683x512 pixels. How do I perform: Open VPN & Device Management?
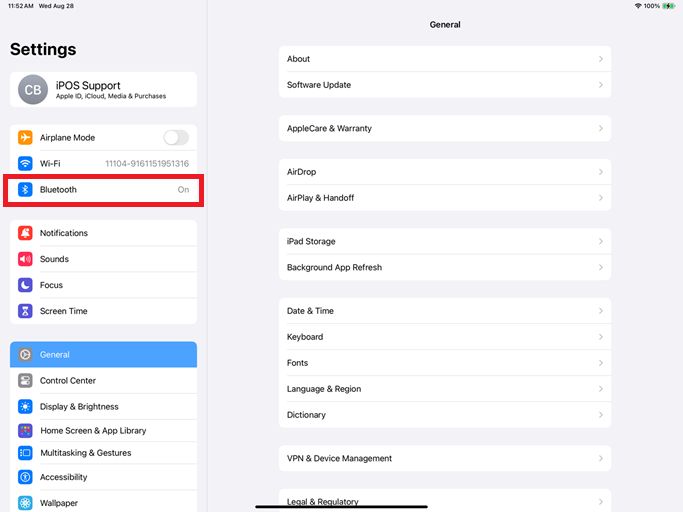tap(445, 458)
